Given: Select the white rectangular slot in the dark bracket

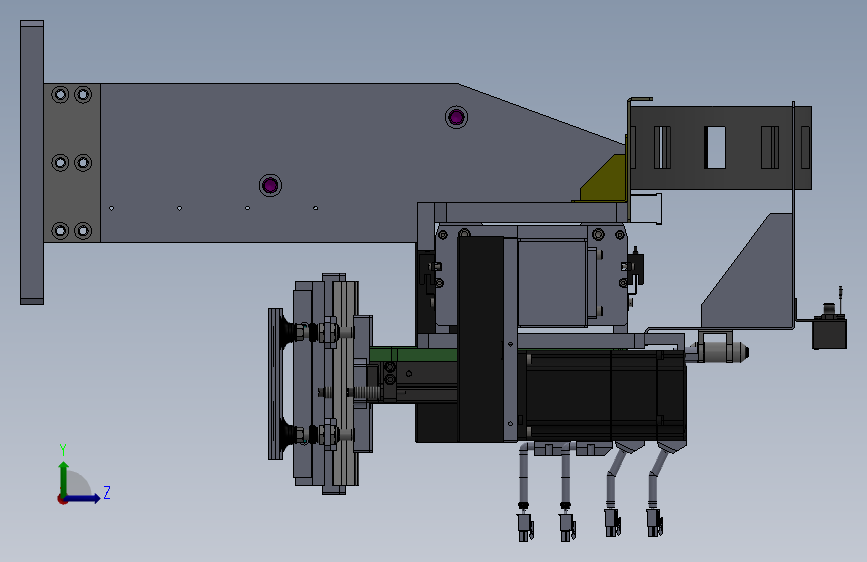Looking at the screenshot, I should [715, 147].
